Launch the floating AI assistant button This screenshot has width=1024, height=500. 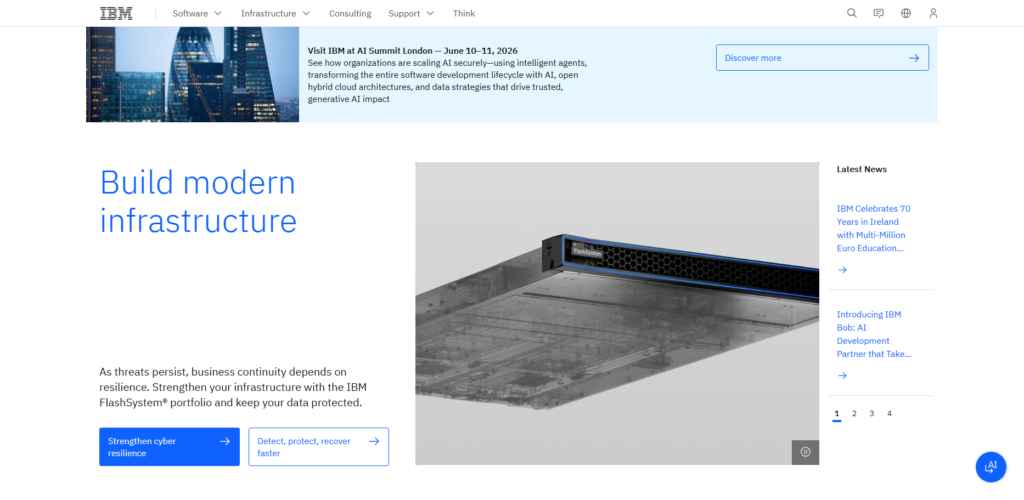click(x=991, y=467)
